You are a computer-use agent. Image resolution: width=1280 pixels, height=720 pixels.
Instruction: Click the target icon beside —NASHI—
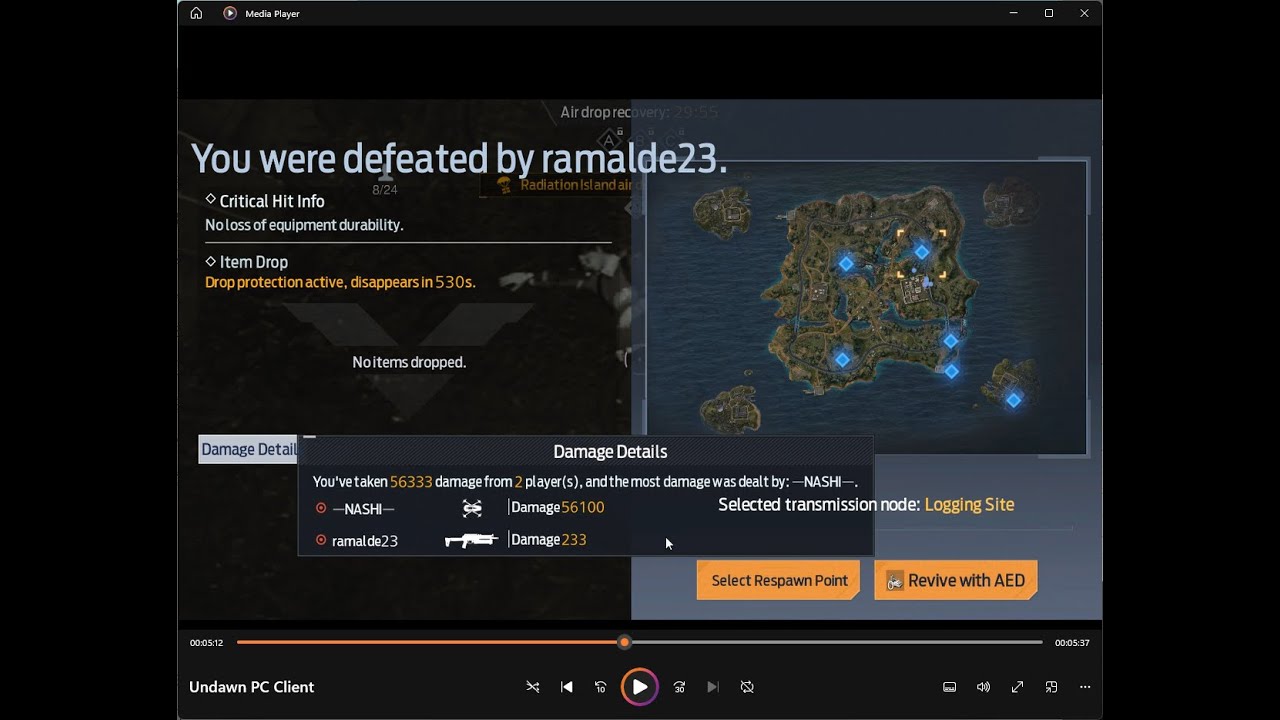(x=321, y=508)
